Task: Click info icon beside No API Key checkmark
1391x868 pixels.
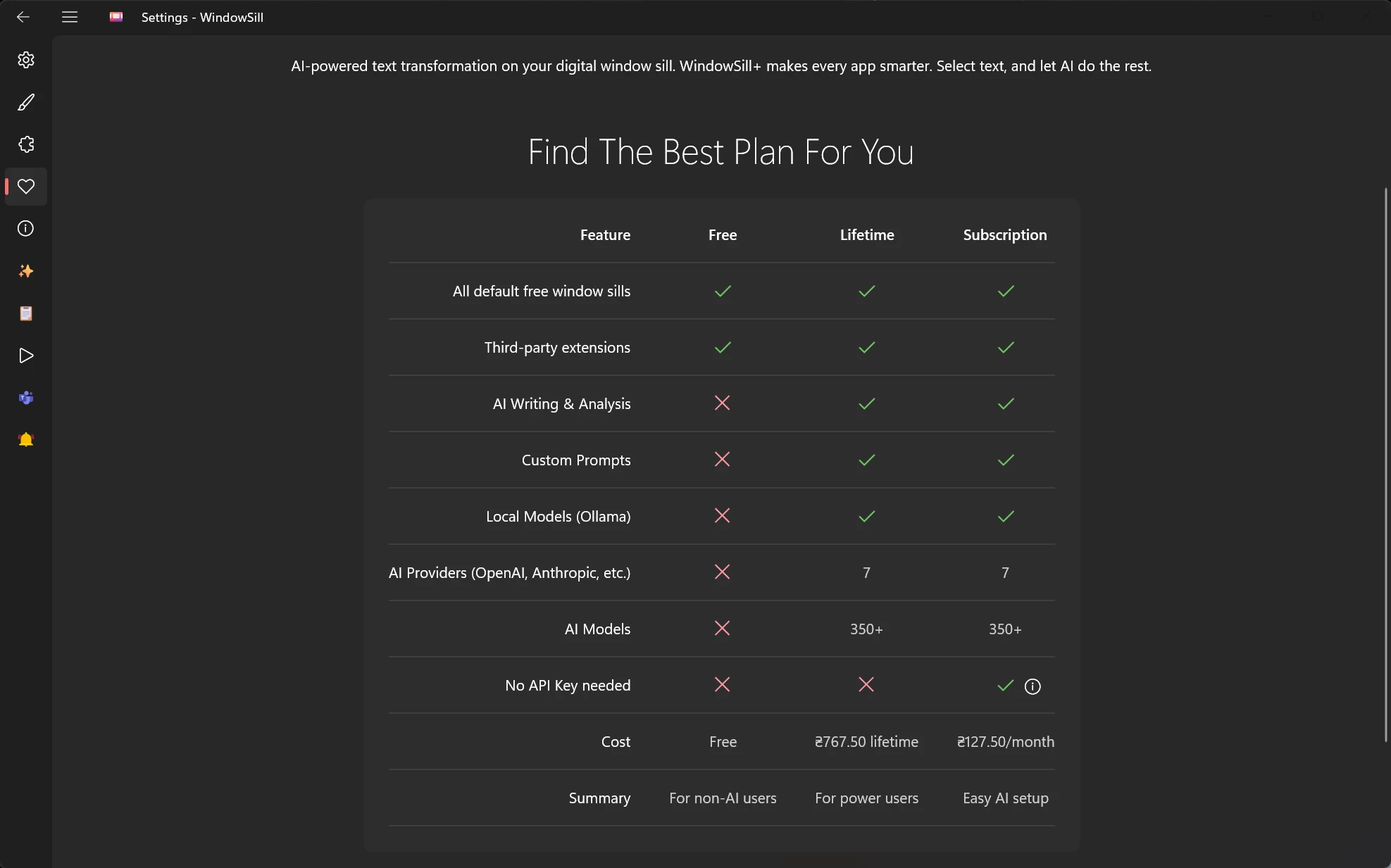Action: (x=1033, y=686)
